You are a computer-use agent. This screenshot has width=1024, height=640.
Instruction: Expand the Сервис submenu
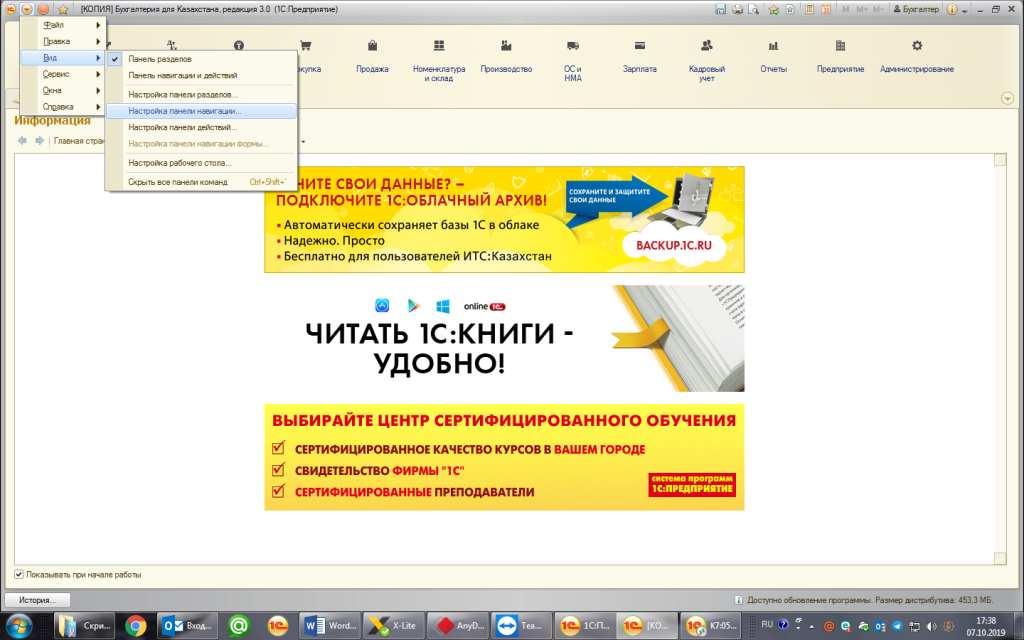coord(63,74)
